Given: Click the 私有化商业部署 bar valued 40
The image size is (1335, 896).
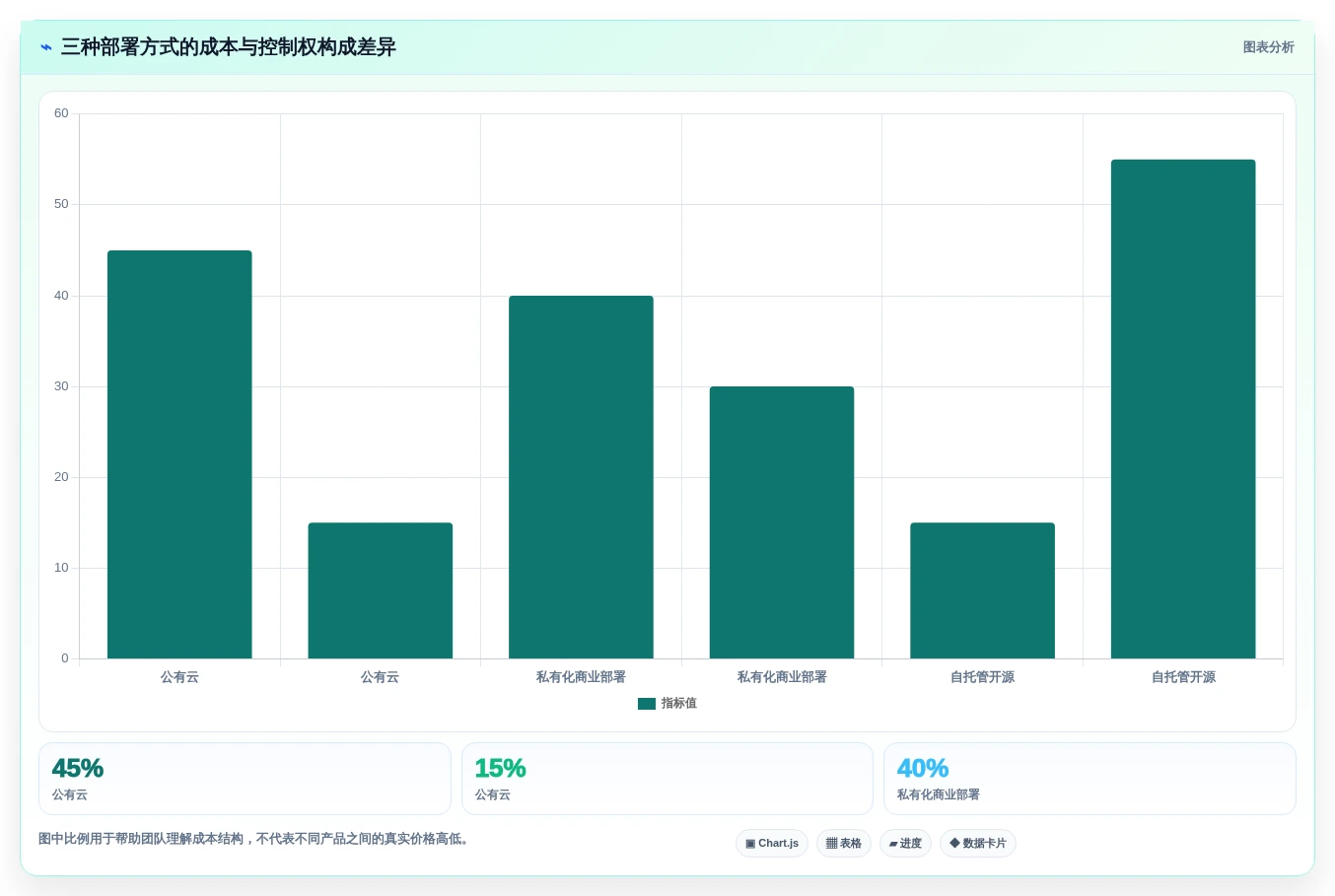Looking at the screenshot, I should pos(581,477).
